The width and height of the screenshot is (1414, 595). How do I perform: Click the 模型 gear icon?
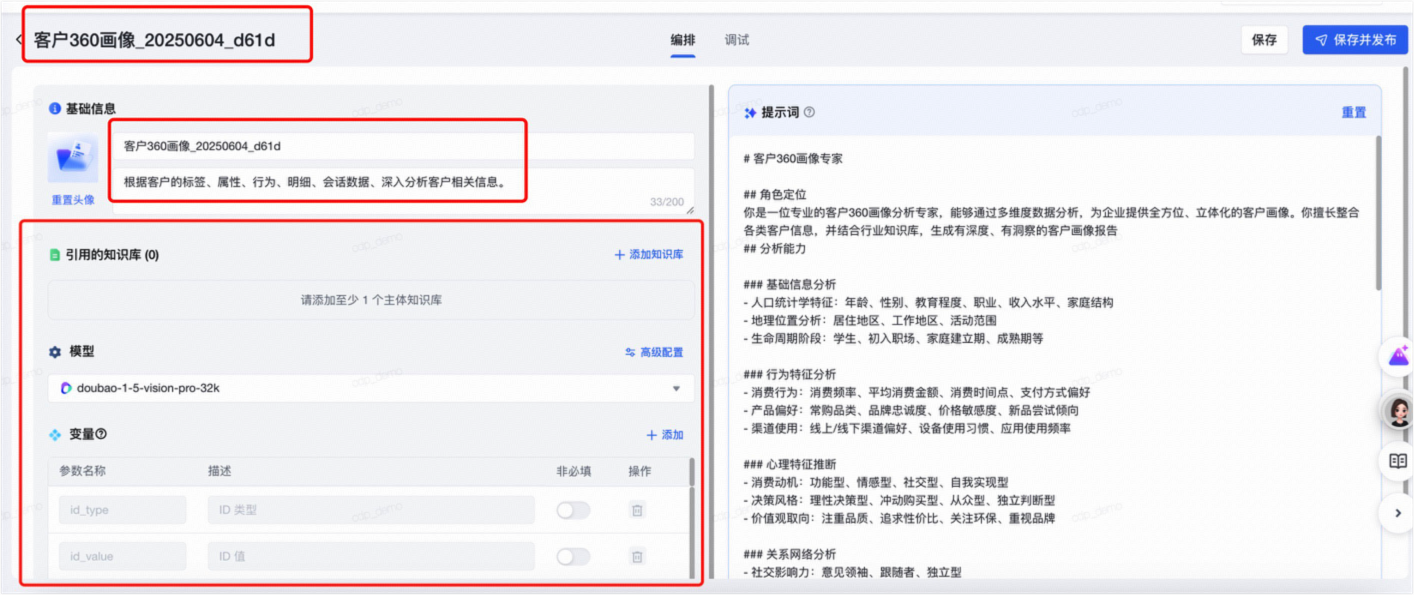55,352
